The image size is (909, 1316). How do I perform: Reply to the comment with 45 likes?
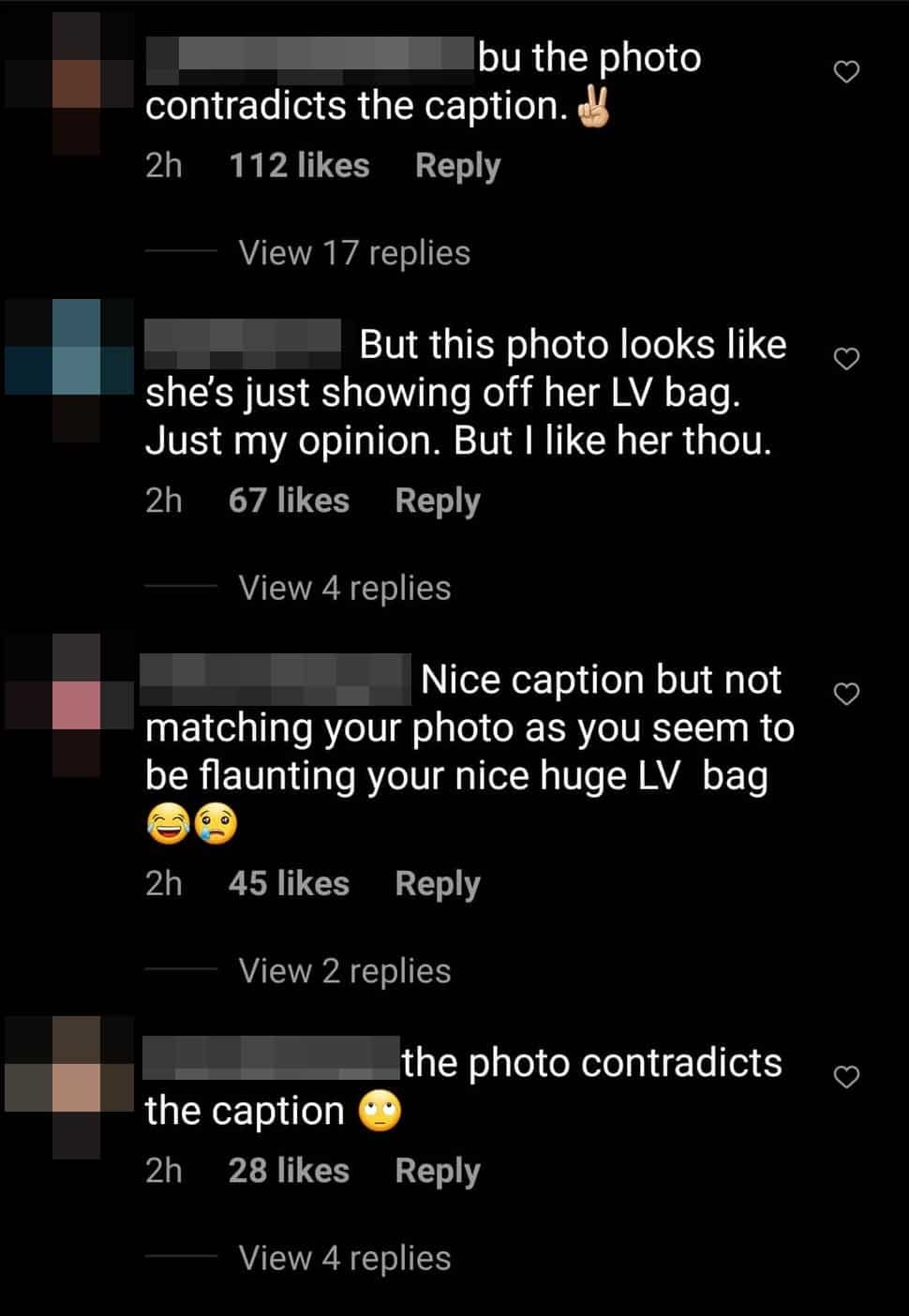[438, 884]
